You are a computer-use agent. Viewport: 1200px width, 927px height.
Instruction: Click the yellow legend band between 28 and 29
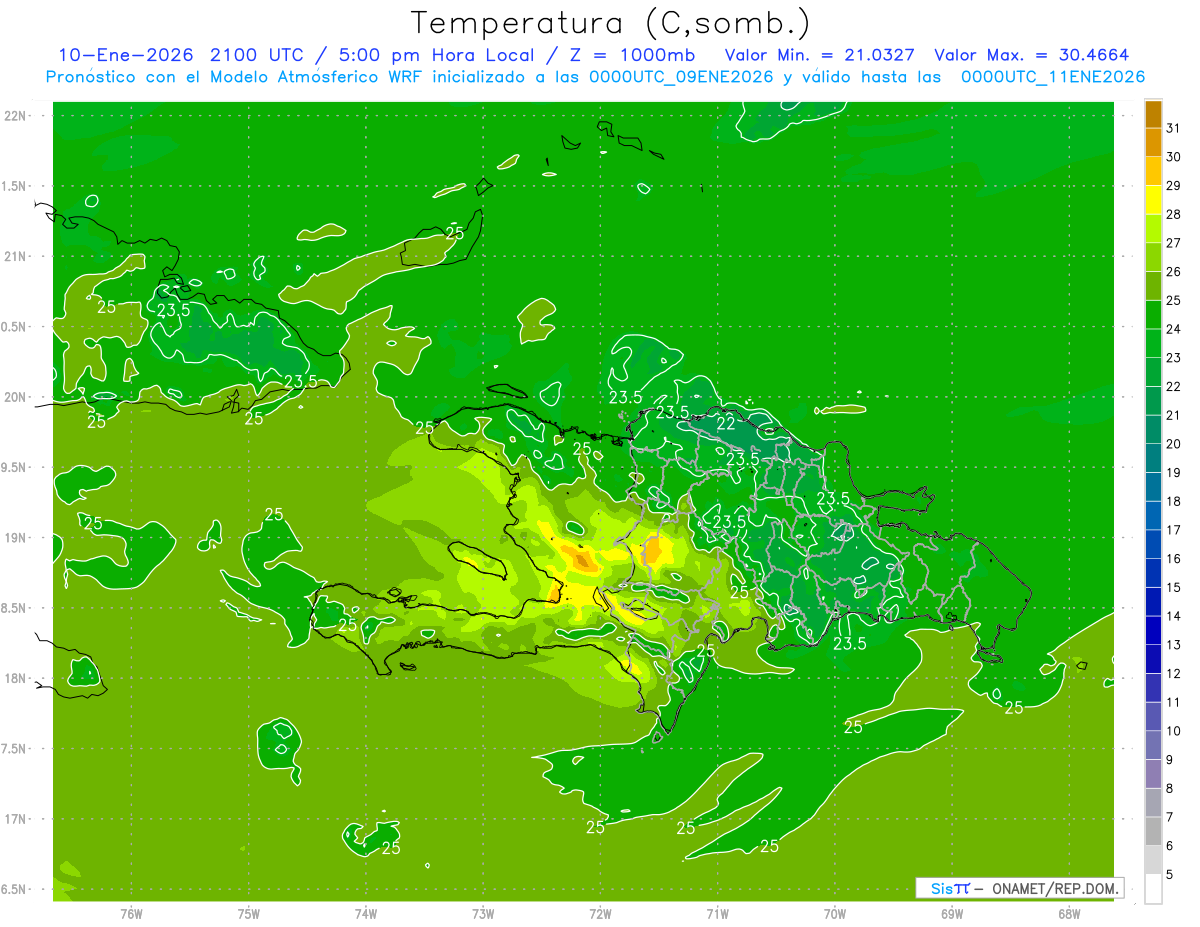coord(1153,200)
